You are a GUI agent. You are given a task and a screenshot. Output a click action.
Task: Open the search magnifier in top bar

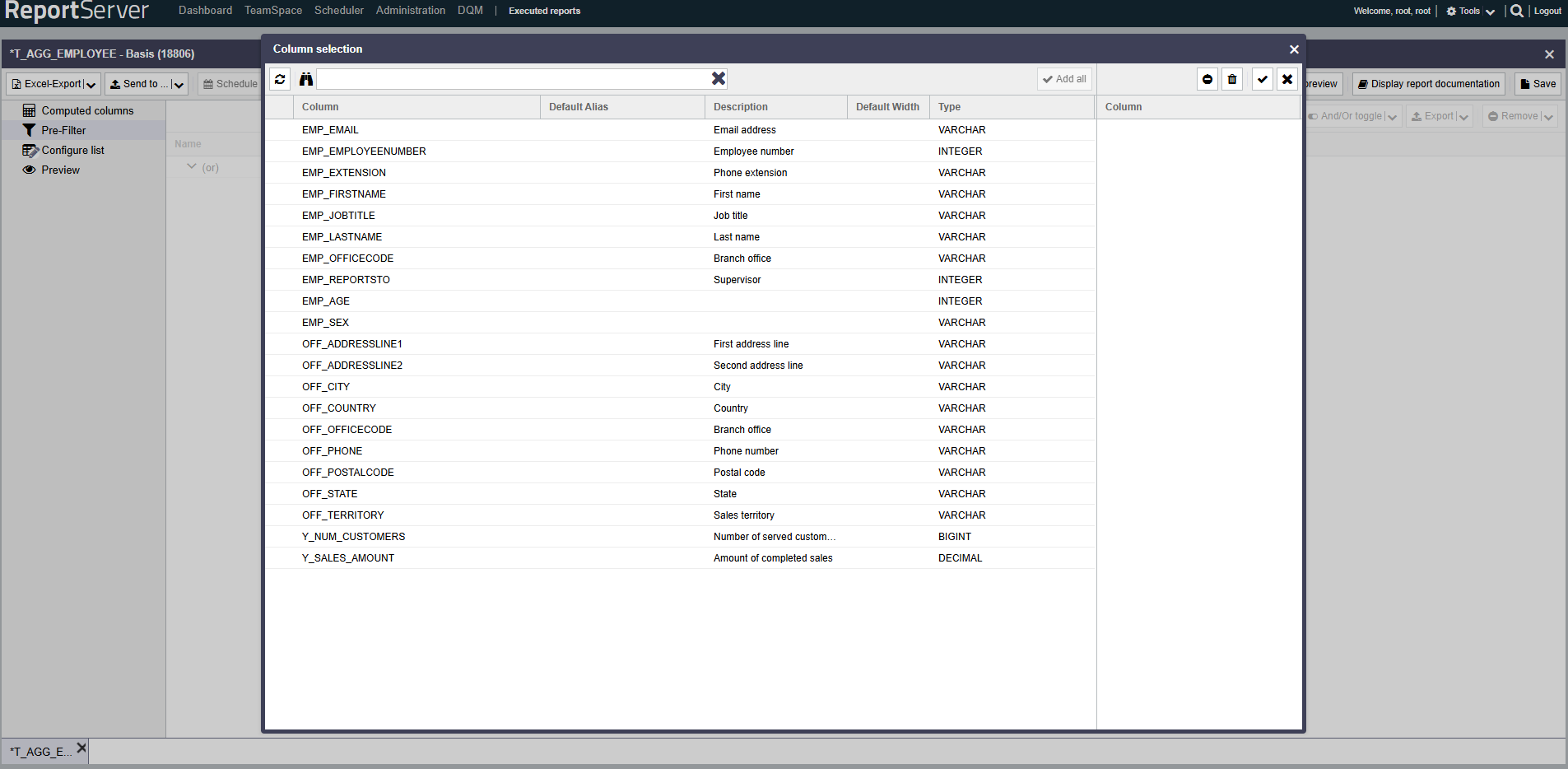tap(1516, 11)
